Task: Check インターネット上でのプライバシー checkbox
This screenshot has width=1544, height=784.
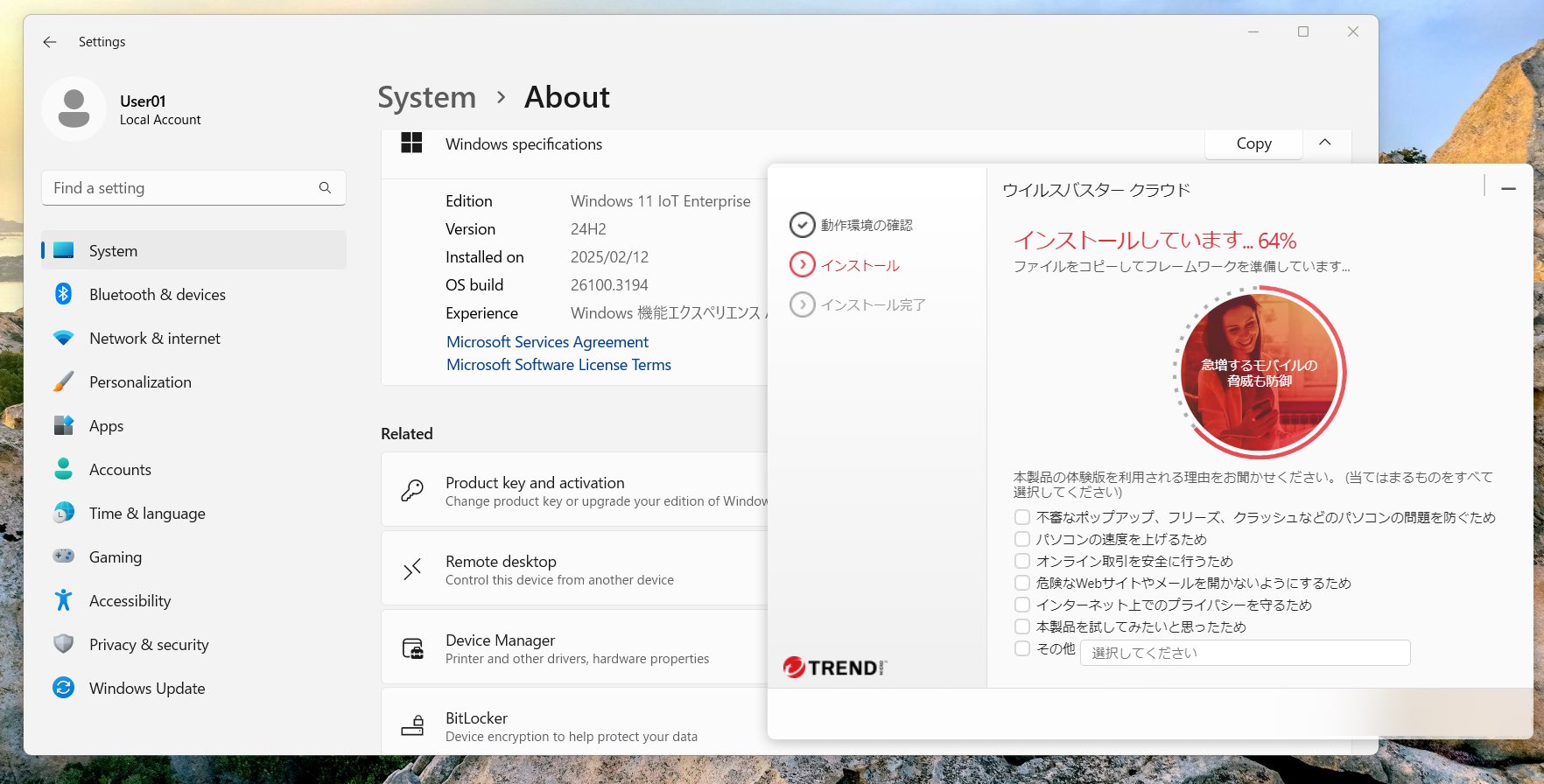Action: click(x=1022, y=605)
